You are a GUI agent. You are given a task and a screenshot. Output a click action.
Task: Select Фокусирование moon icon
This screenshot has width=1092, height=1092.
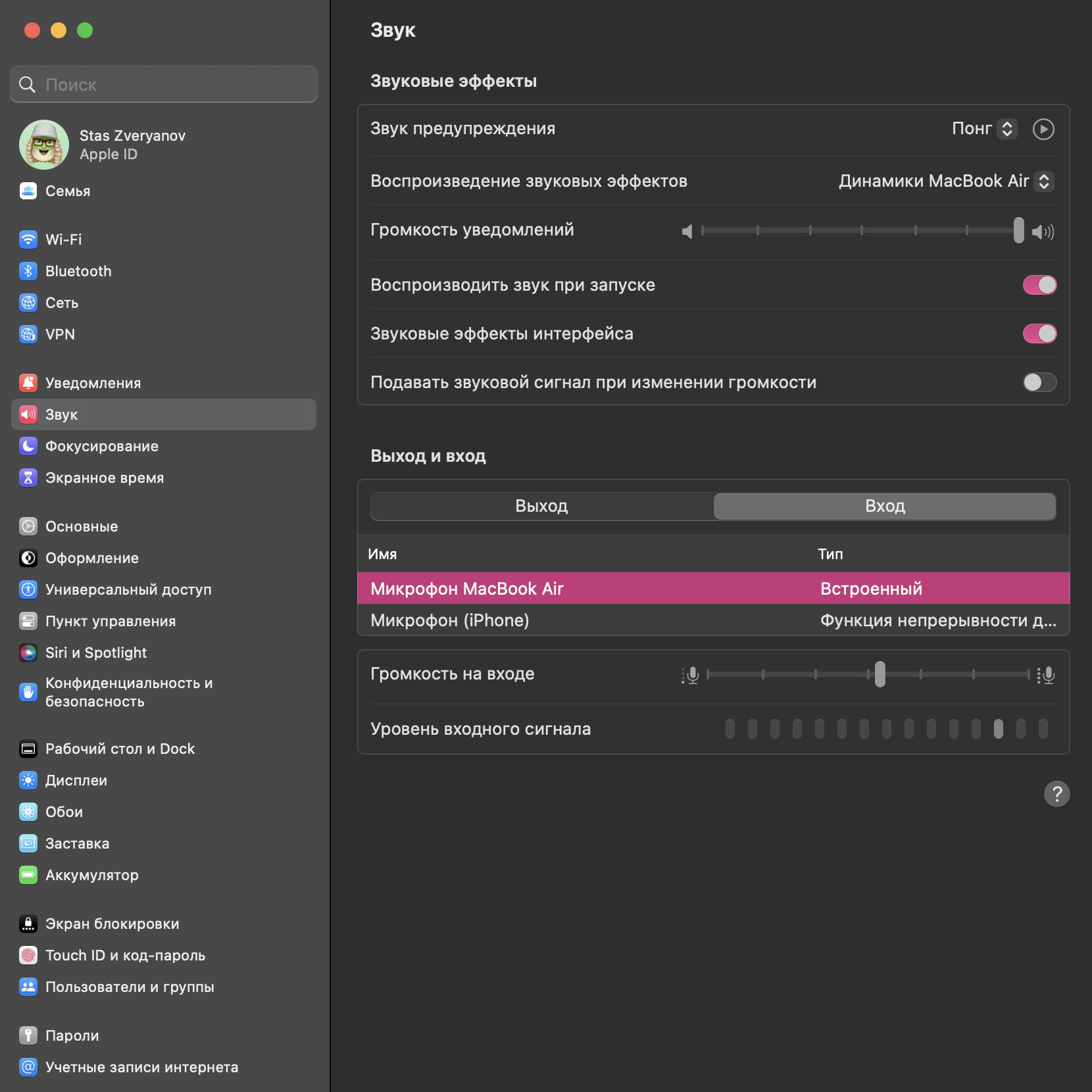28,446
